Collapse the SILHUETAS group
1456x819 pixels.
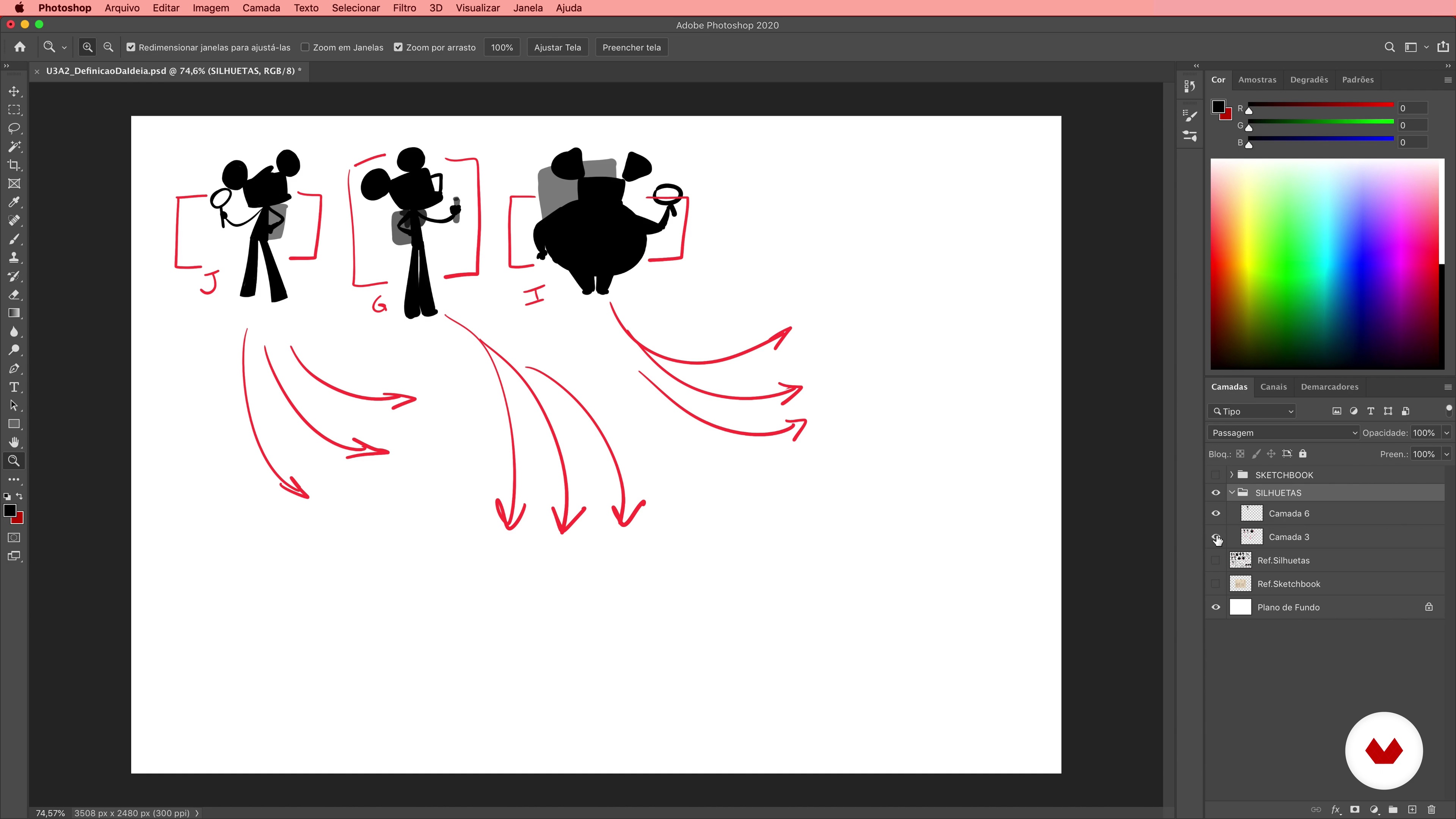click(1232, 493)
